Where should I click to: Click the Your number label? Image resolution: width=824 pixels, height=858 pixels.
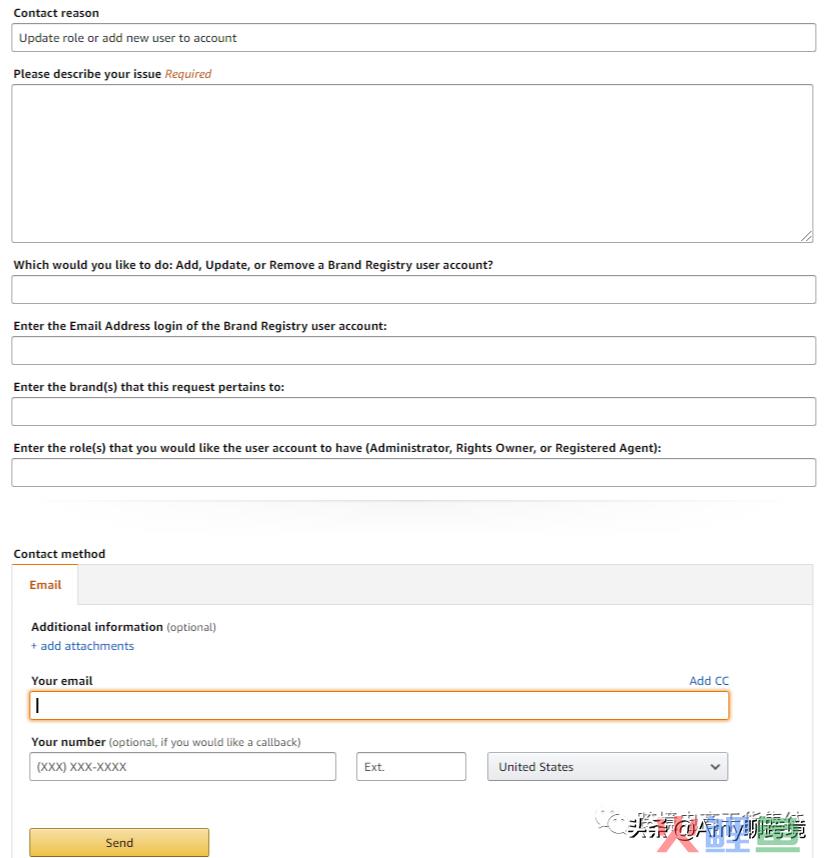68,742
